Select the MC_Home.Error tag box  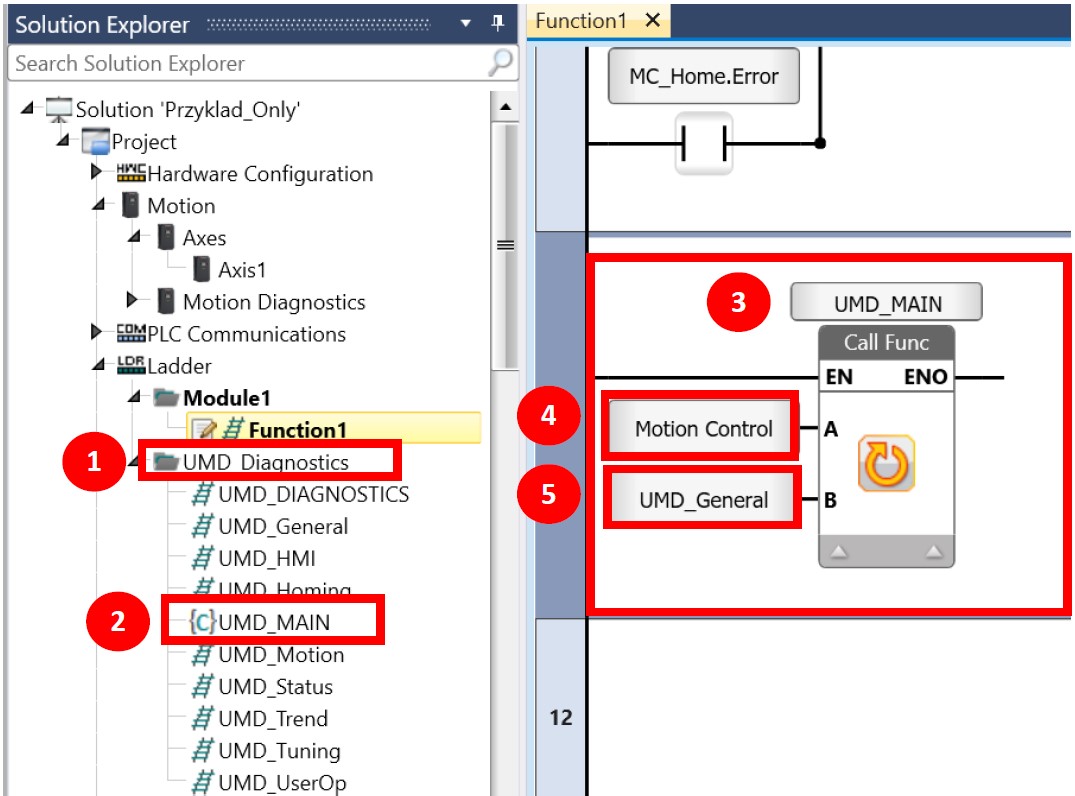(x=703, y=76)
